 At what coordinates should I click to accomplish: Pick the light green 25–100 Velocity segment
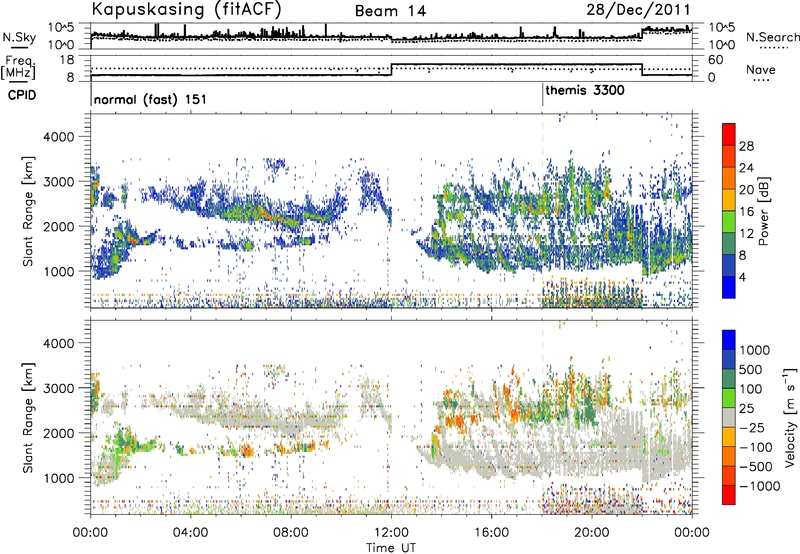pos(729,398)
